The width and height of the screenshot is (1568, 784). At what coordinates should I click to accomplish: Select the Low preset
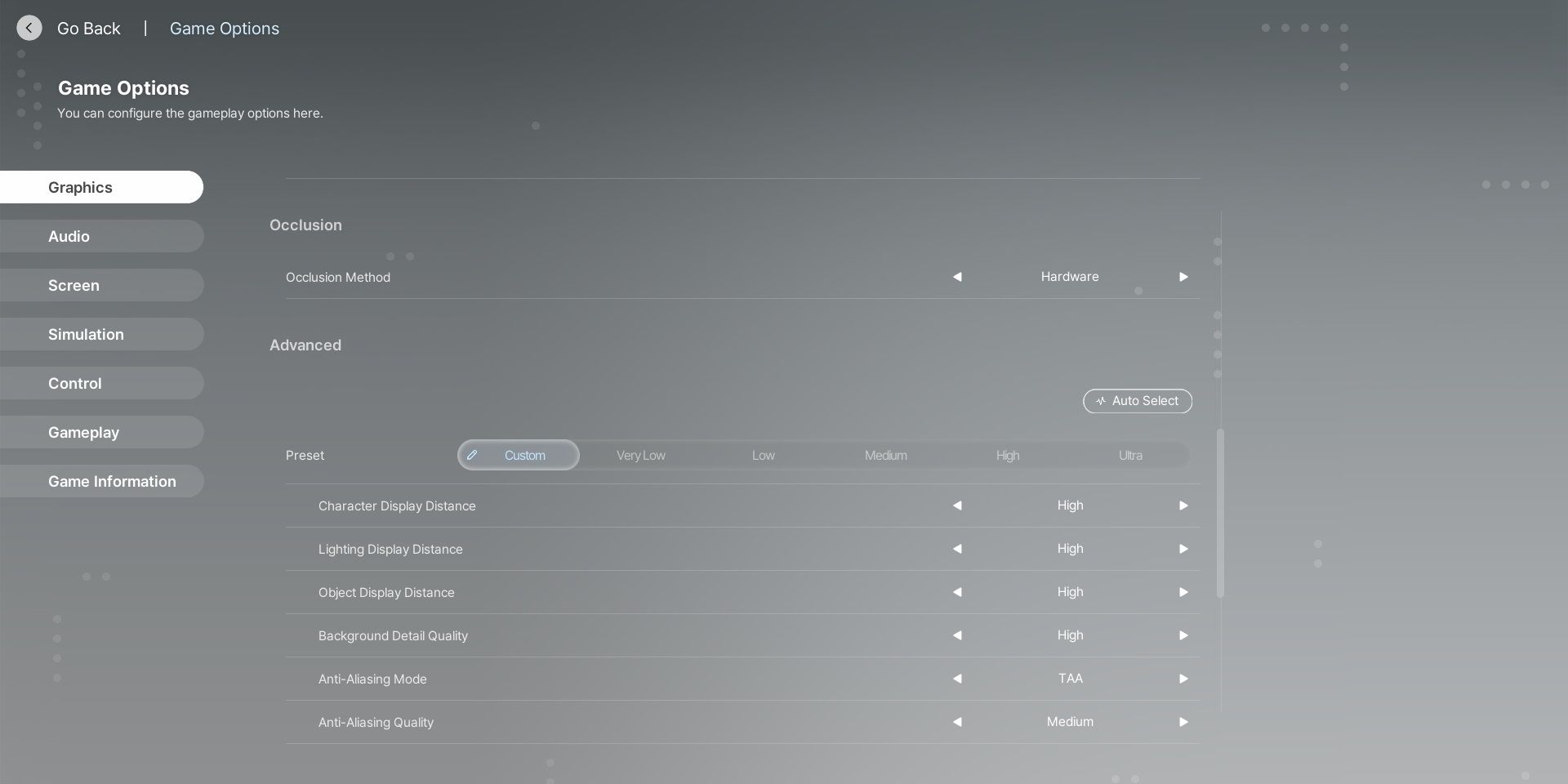pyautogui.click(x=764, y=455)
